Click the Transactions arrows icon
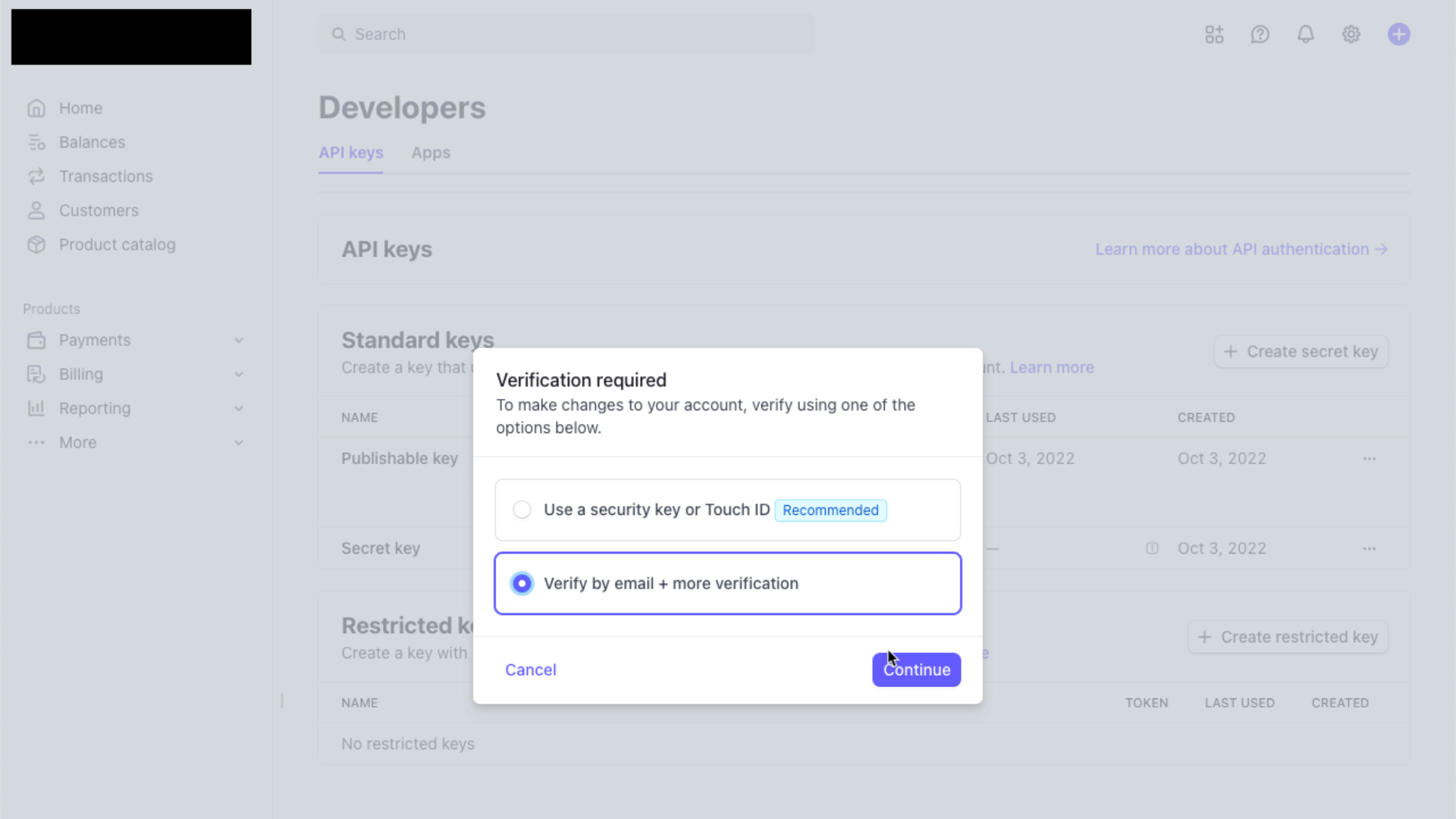 point(36,176)
